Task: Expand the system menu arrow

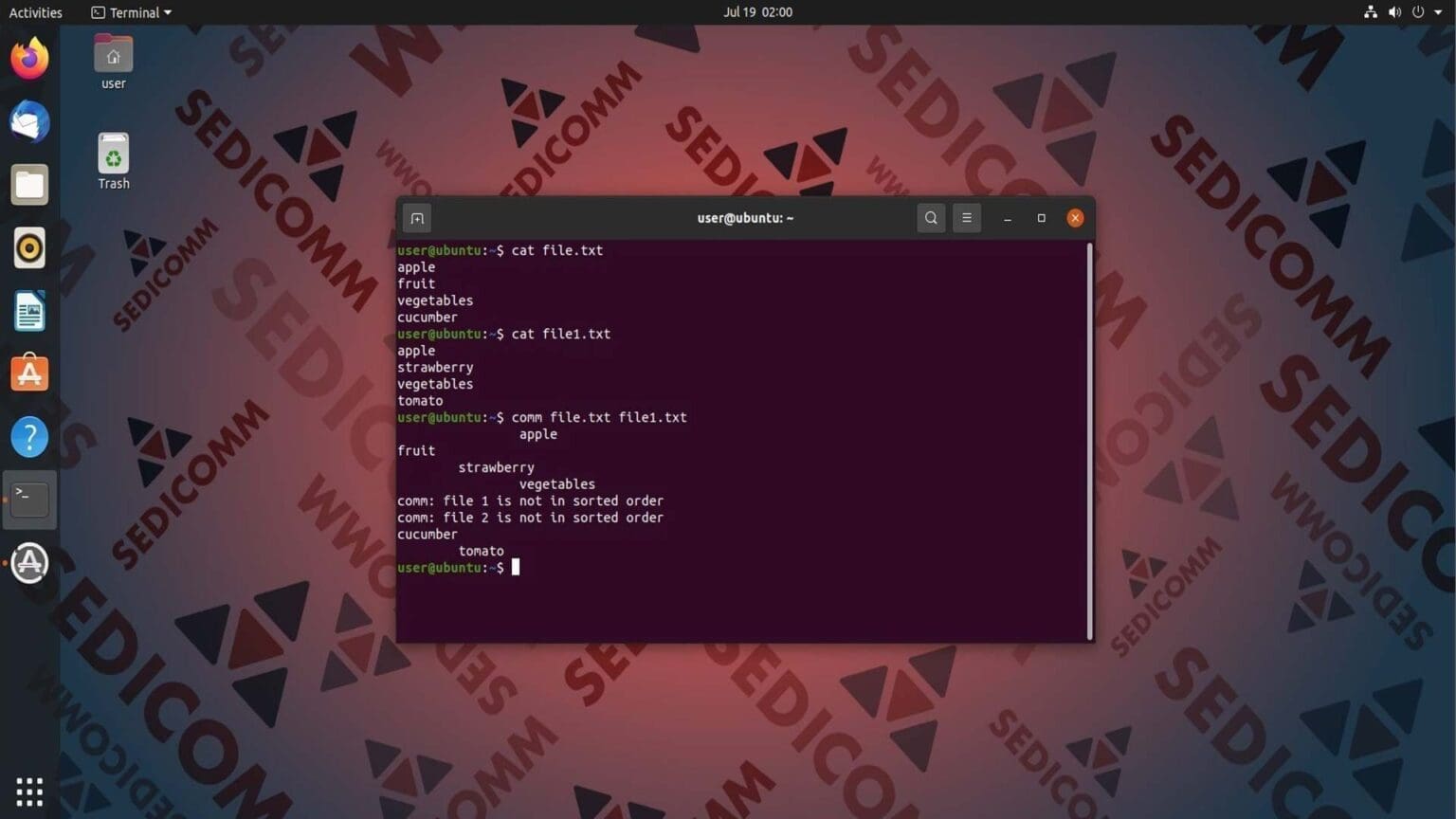Action: coord(1438,12)
